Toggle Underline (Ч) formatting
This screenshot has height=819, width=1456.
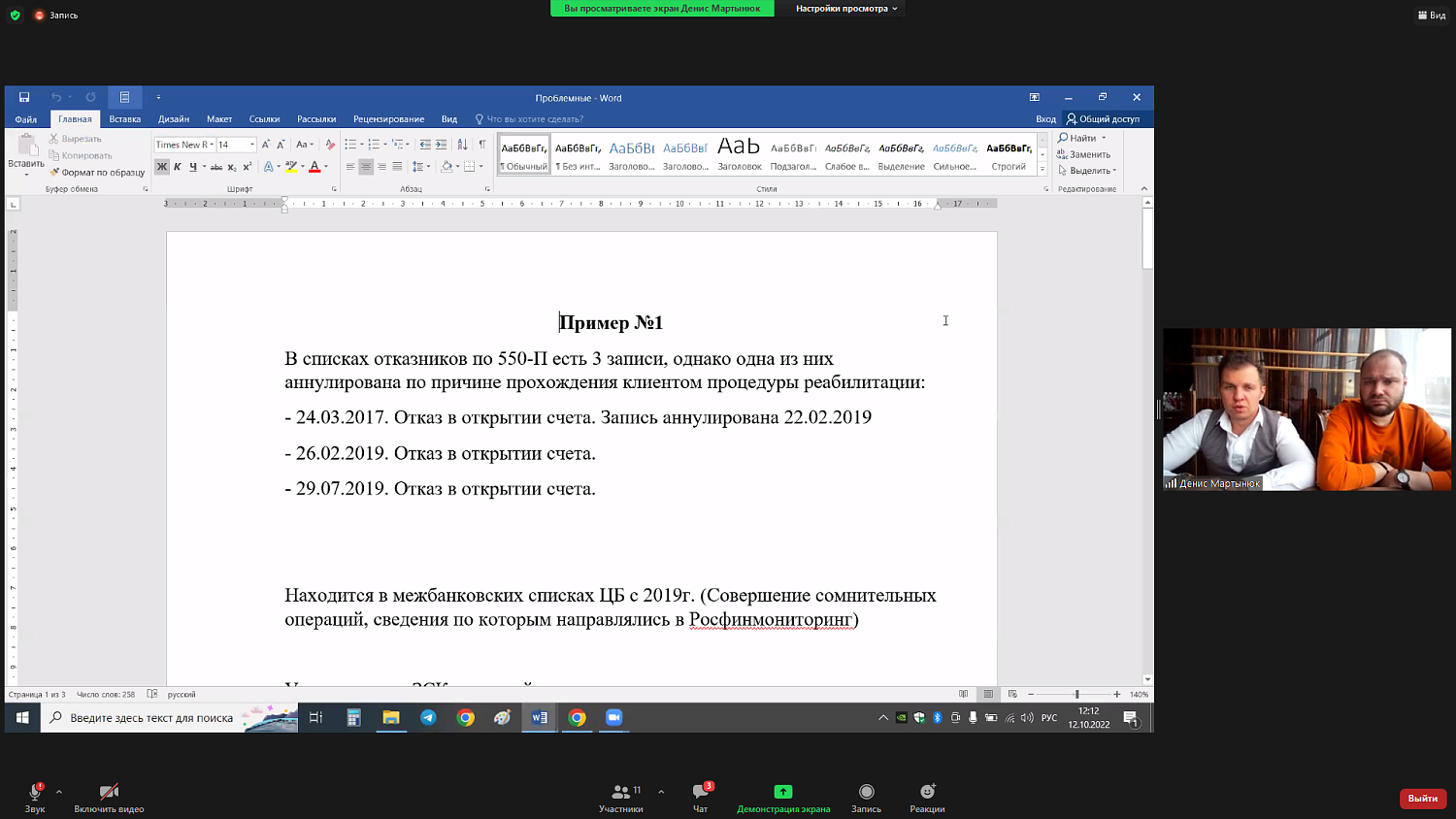193,167
